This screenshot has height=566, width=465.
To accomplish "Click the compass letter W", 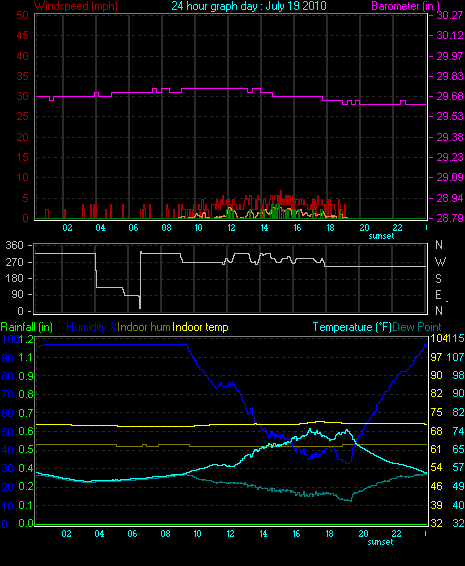I will click(x=440, y=262).
